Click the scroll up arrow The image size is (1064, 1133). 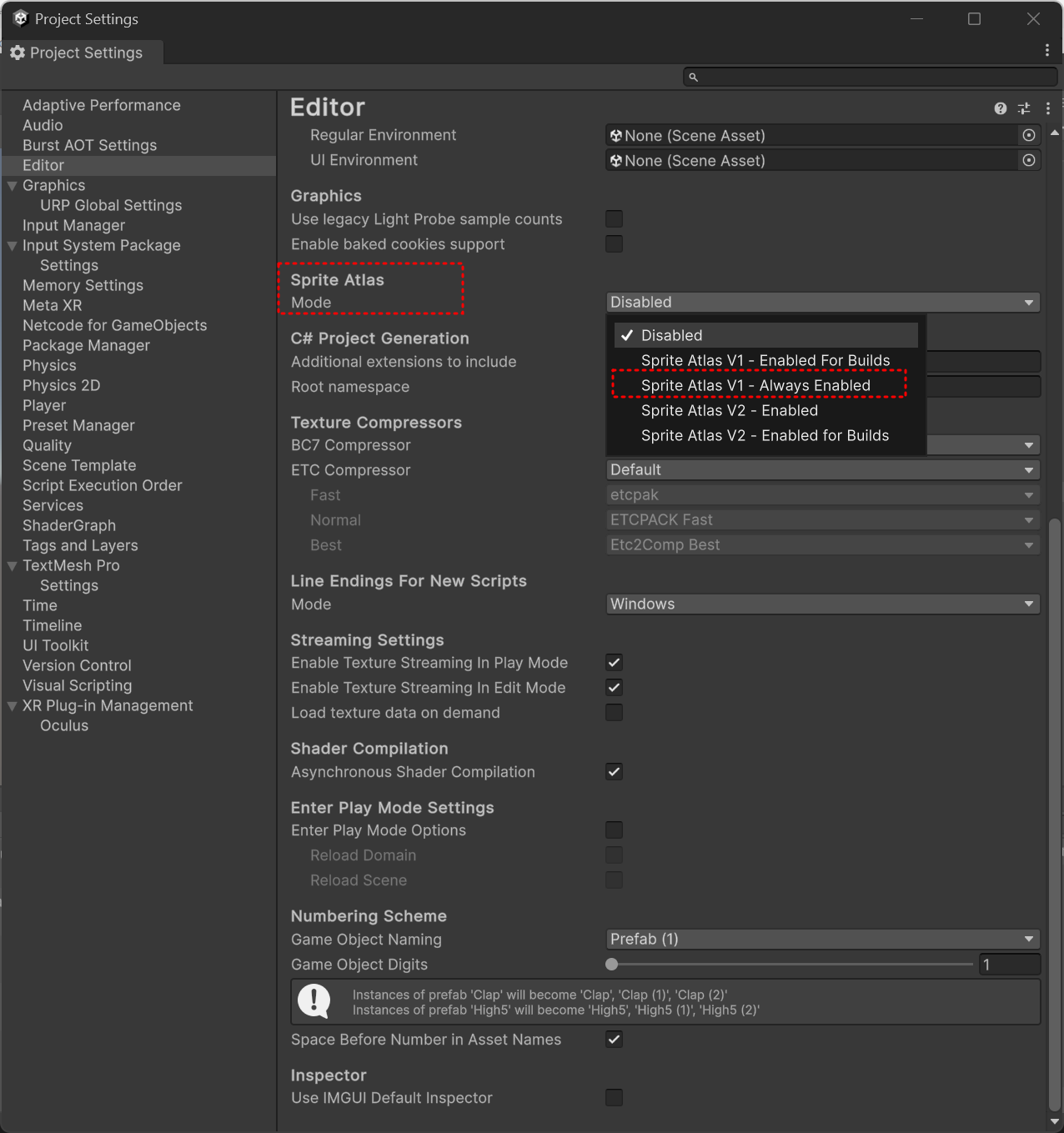1055,133
